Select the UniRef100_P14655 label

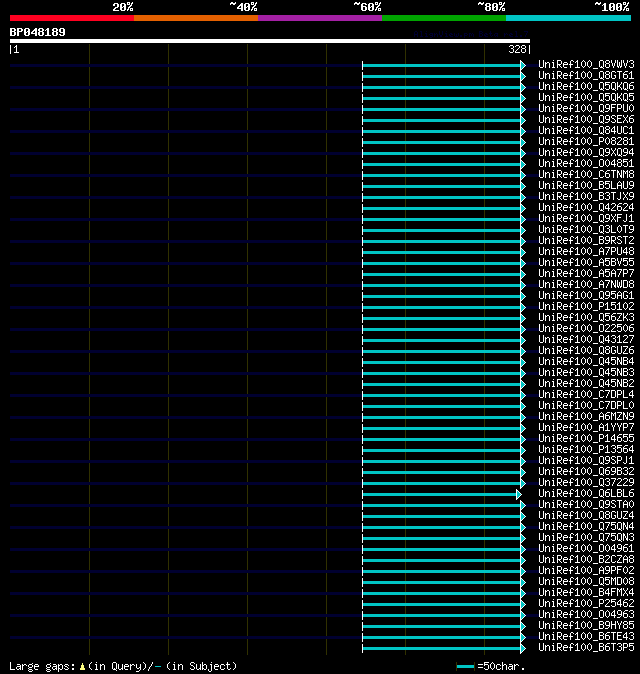586,438
